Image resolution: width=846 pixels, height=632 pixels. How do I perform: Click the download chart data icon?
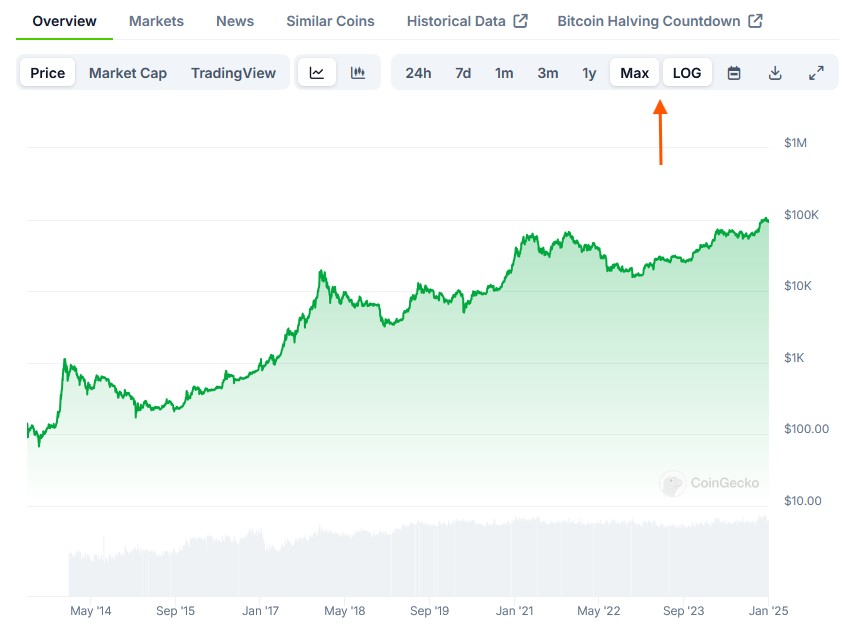[x=775, y=73]
